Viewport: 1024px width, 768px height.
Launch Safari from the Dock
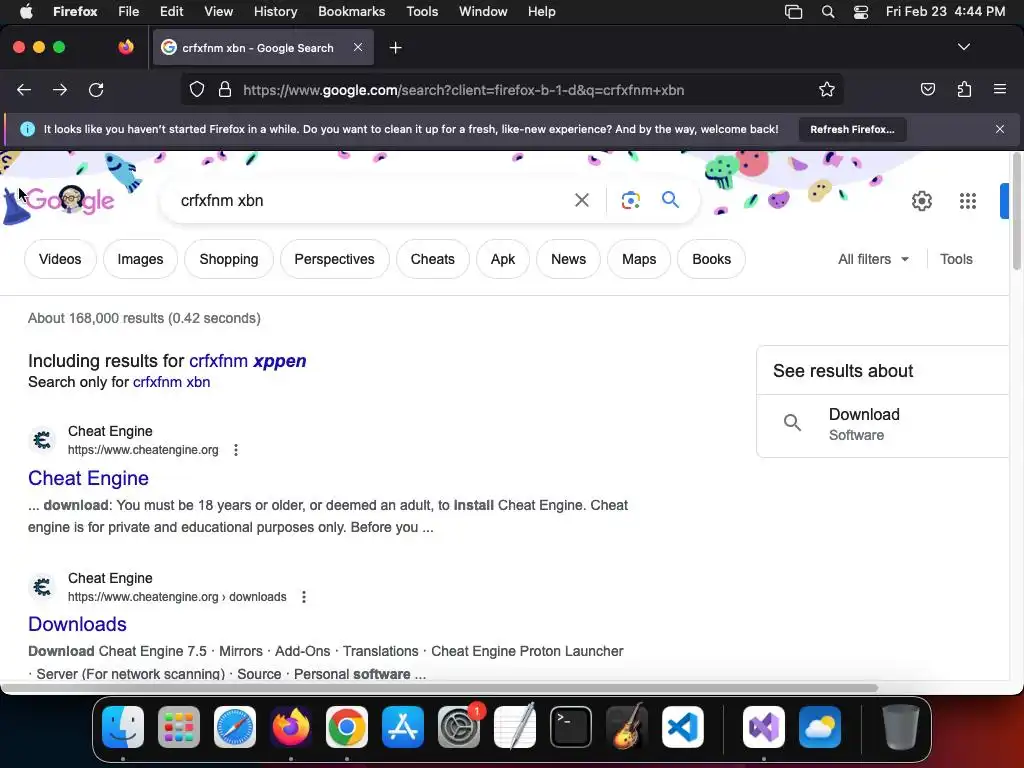coord(234,727)
